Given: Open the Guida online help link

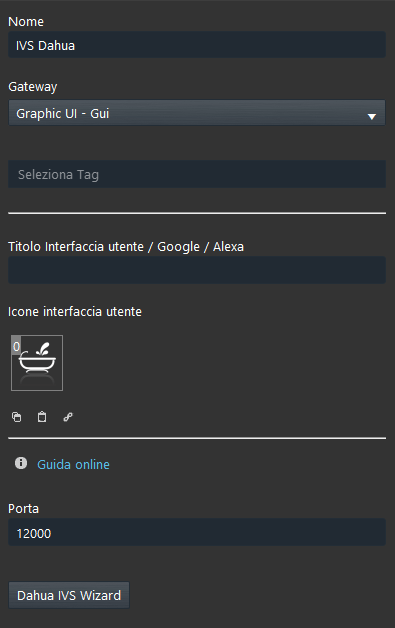Looking at the screenshot, I should [x=73, y=464].
